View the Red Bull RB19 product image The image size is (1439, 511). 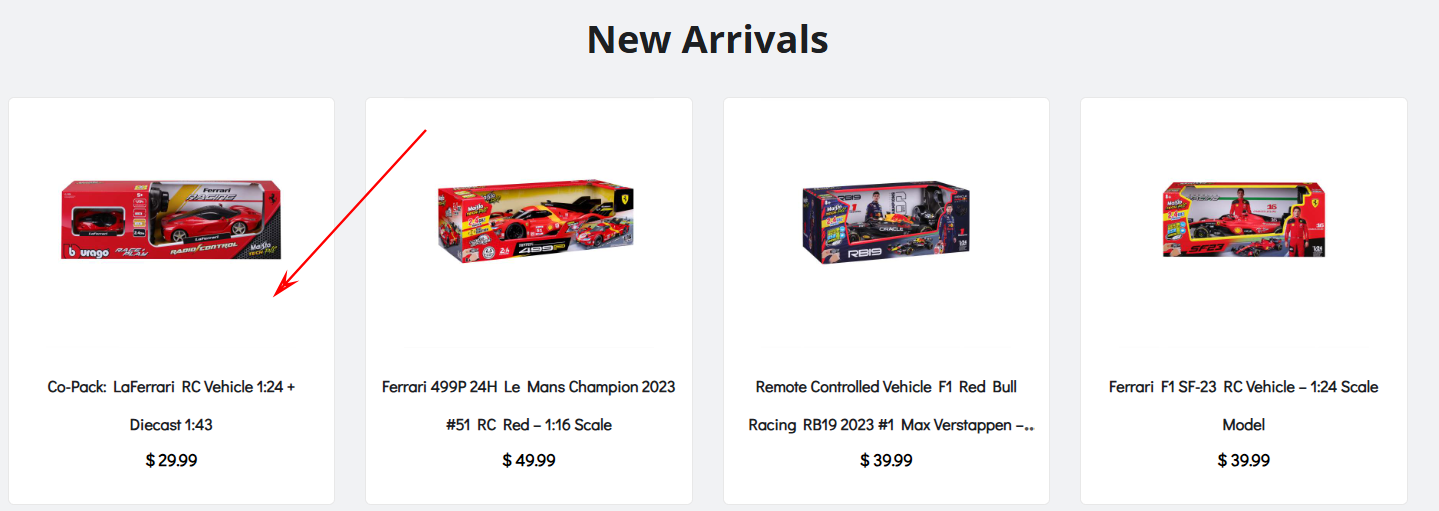coord(885,223)
